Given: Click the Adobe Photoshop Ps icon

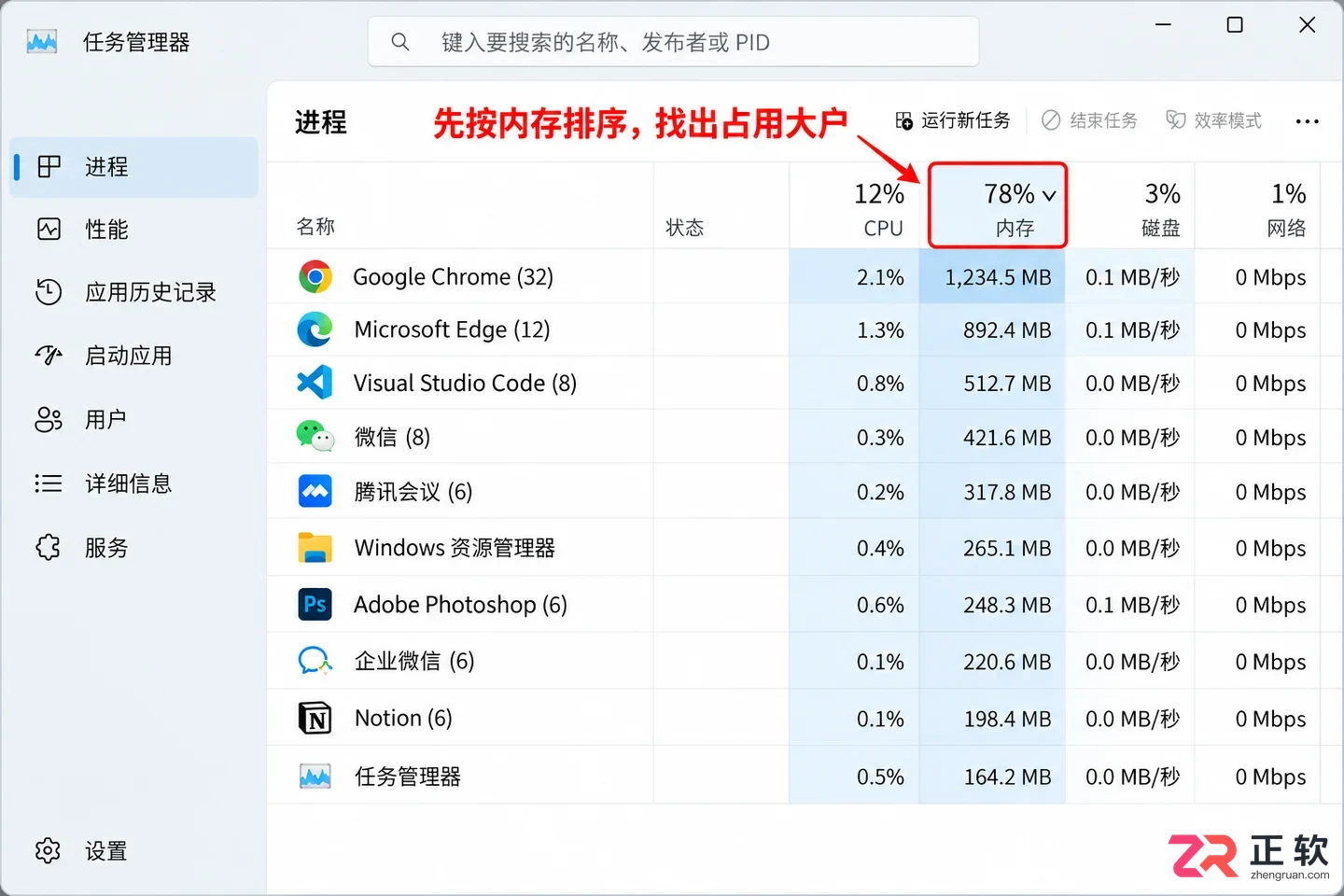Looking at the screenshot, I should tap(315, 605).
